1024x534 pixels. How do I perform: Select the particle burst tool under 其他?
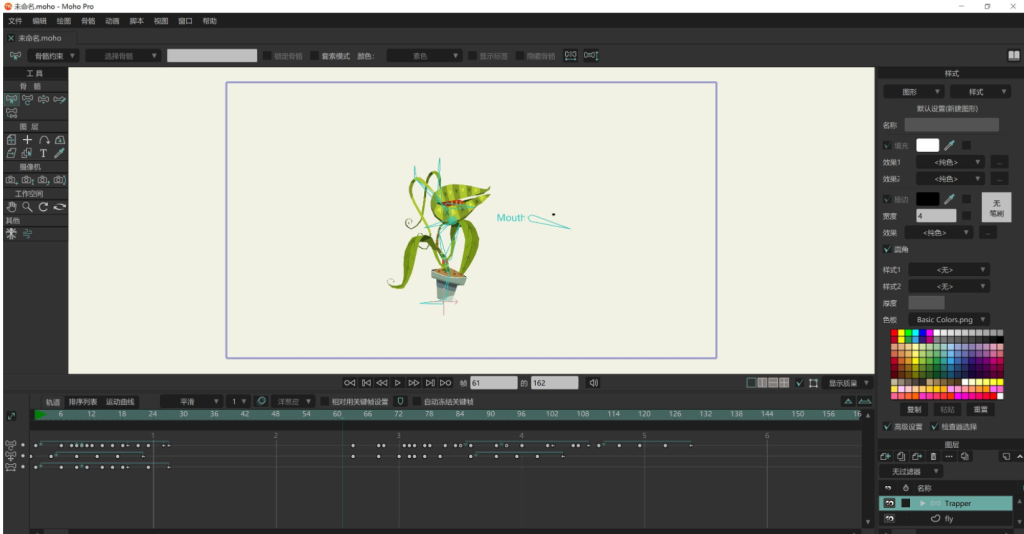point(11,234)
